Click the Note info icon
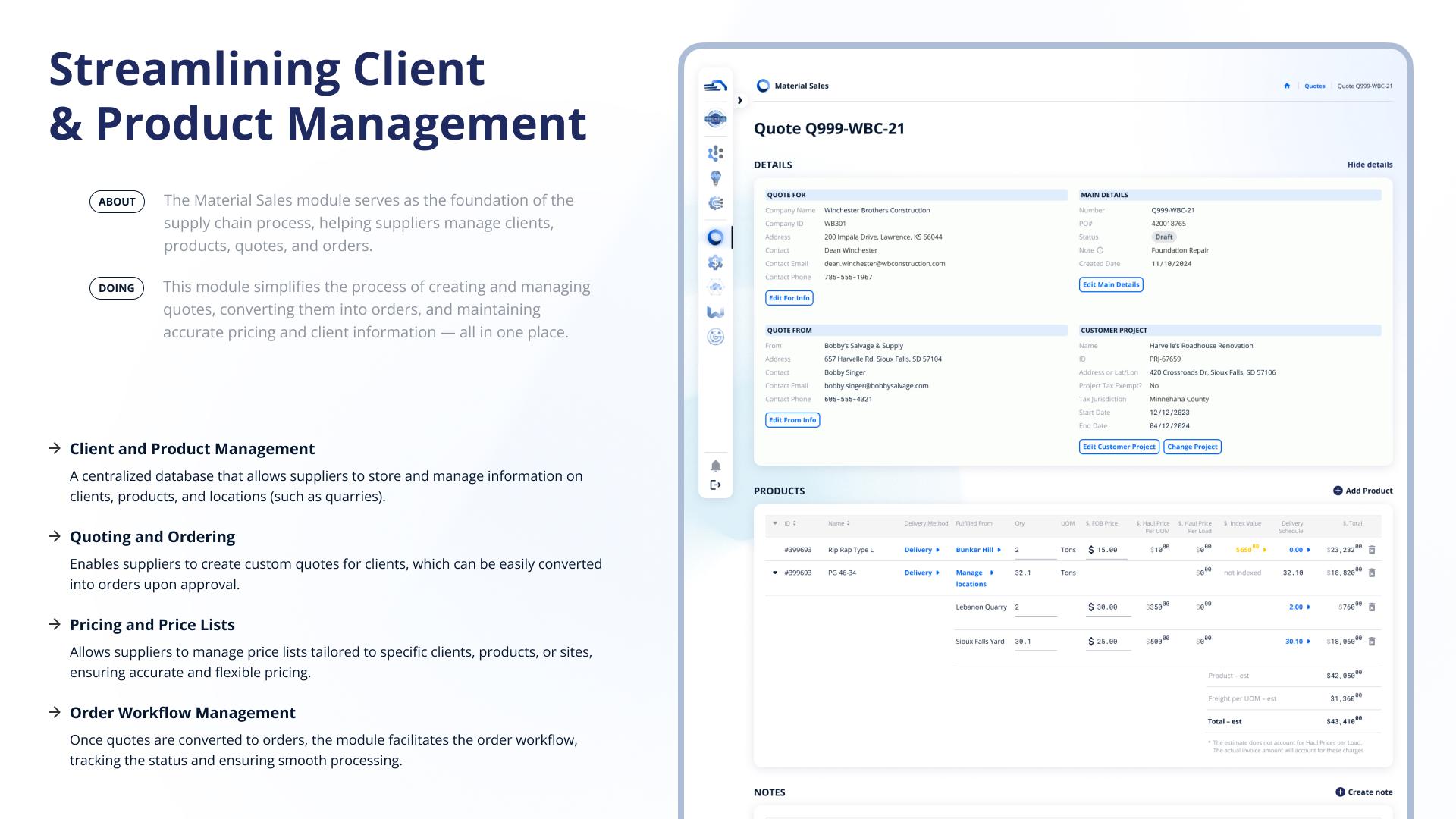The width and height of the screenshot is (1456, 819). pos(1100,250)
